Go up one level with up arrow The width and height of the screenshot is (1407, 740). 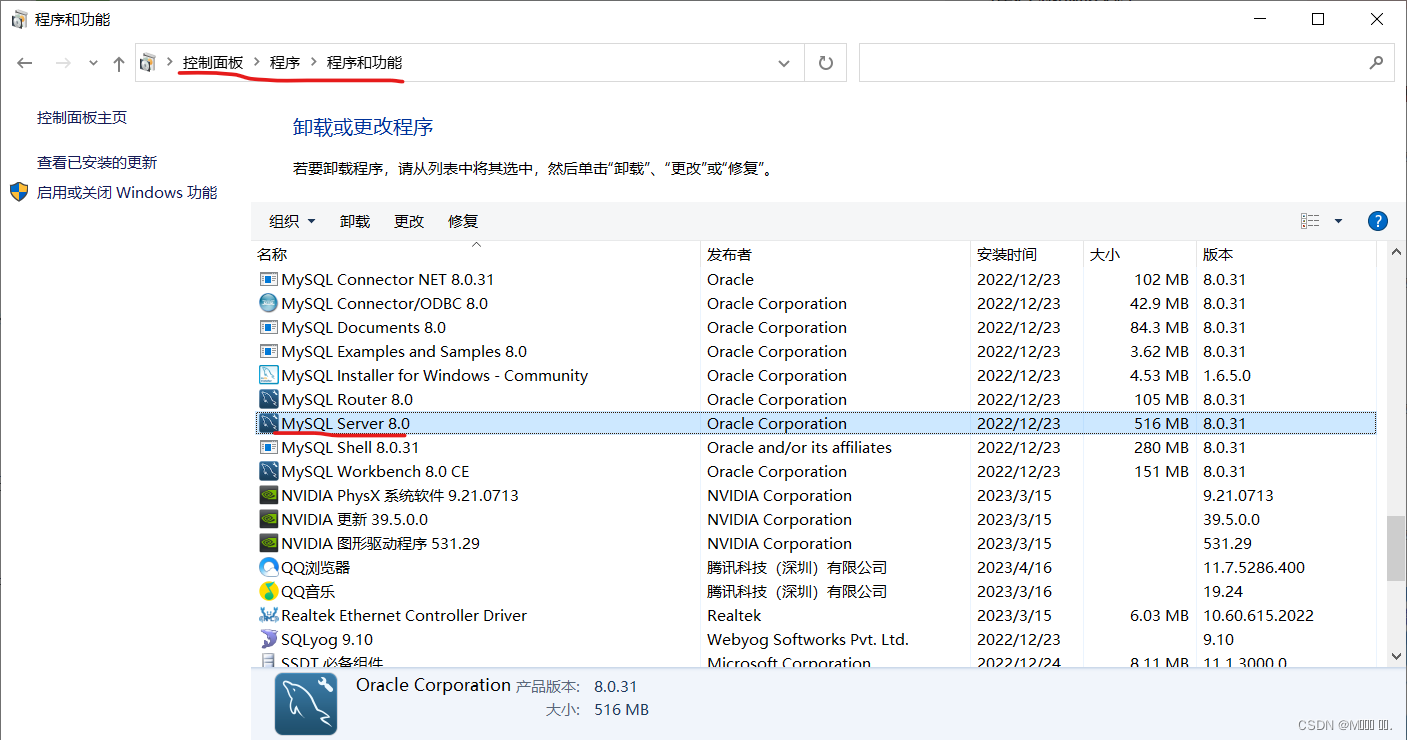[119, 63]
